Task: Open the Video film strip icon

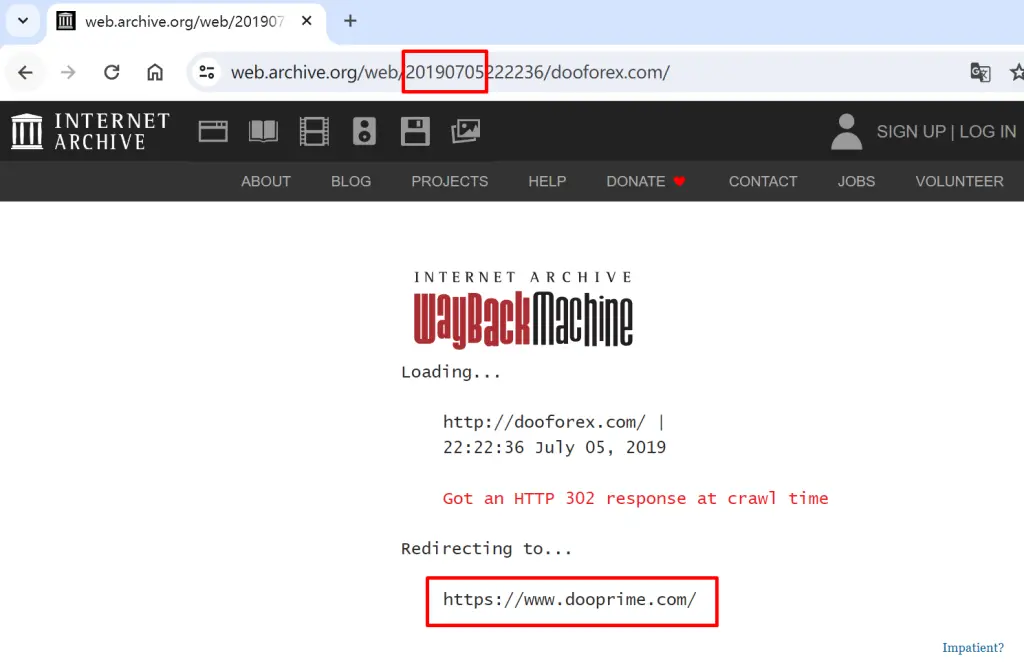Action: (x=314, y=131)
